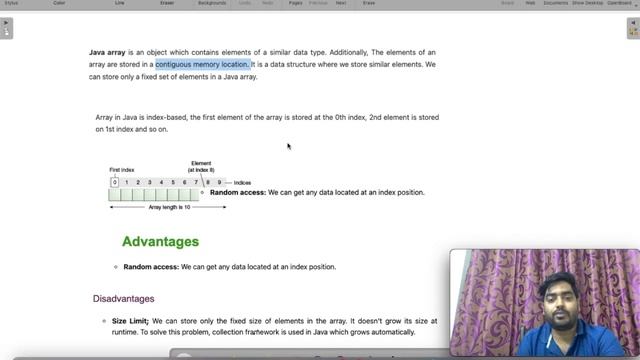
Task: Click the green 'Advantages' heading
Action: tap(160, 241)
